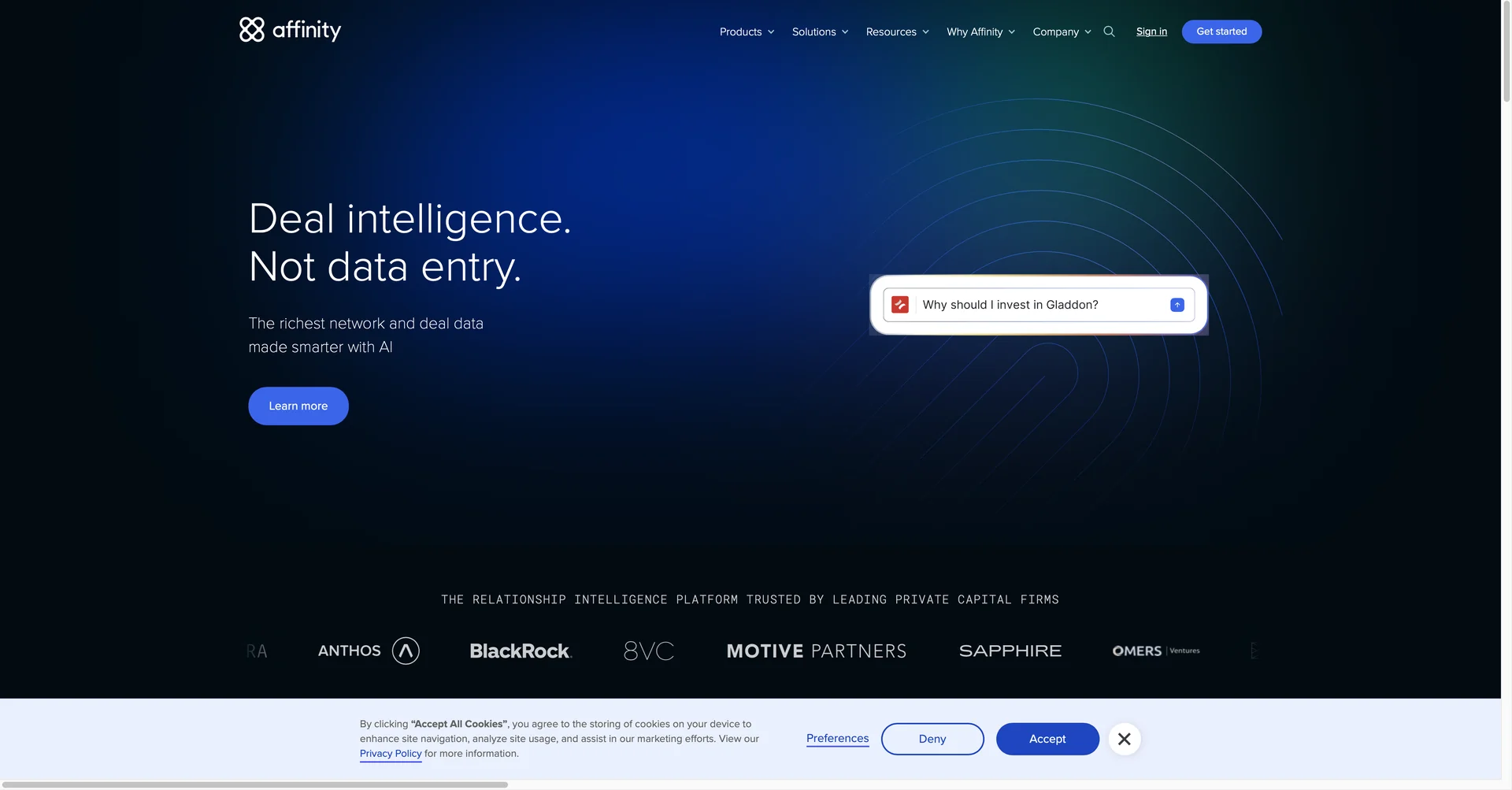Click the Sign in link

(1151, 32)
